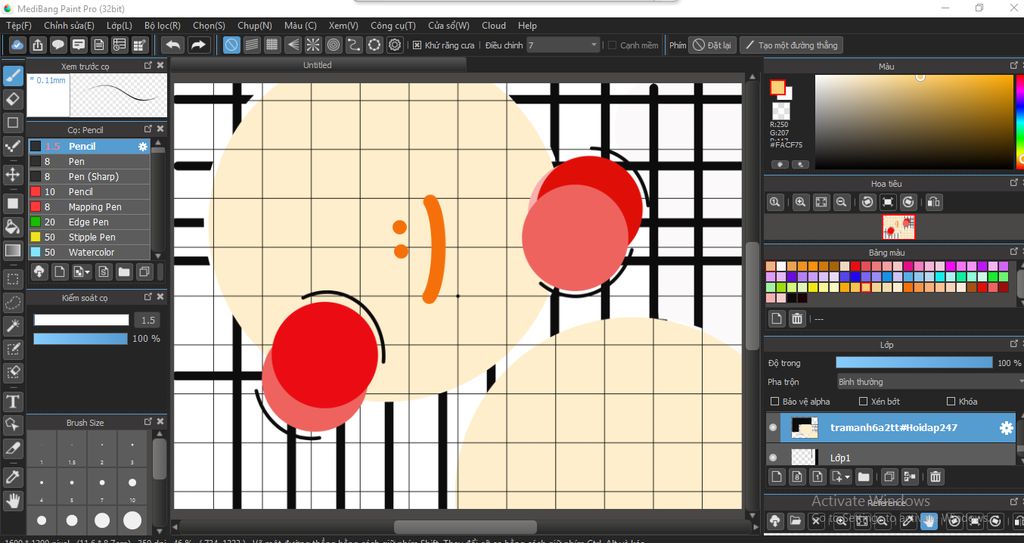This screenshot has height=543, width=1024.
Task: Enable the curve snap guide
Action: tap(353, 45)
